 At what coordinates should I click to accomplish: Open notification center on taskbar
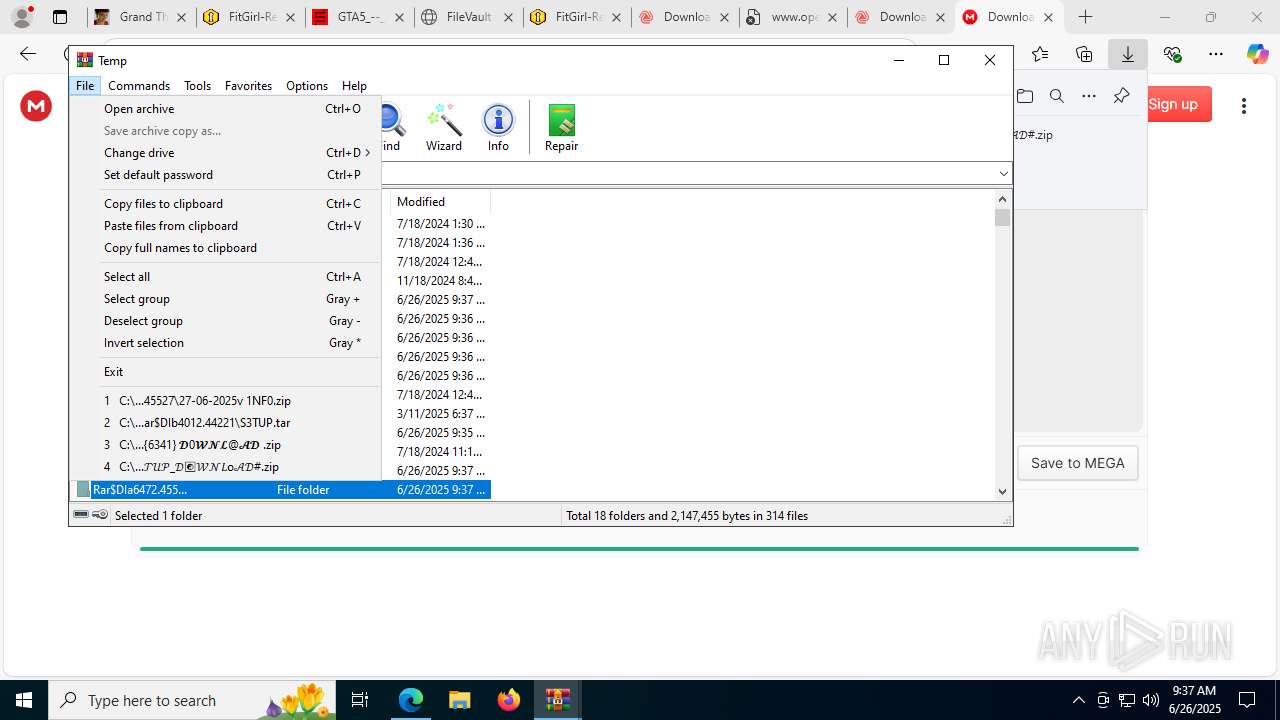click(x=1247, y=700)
